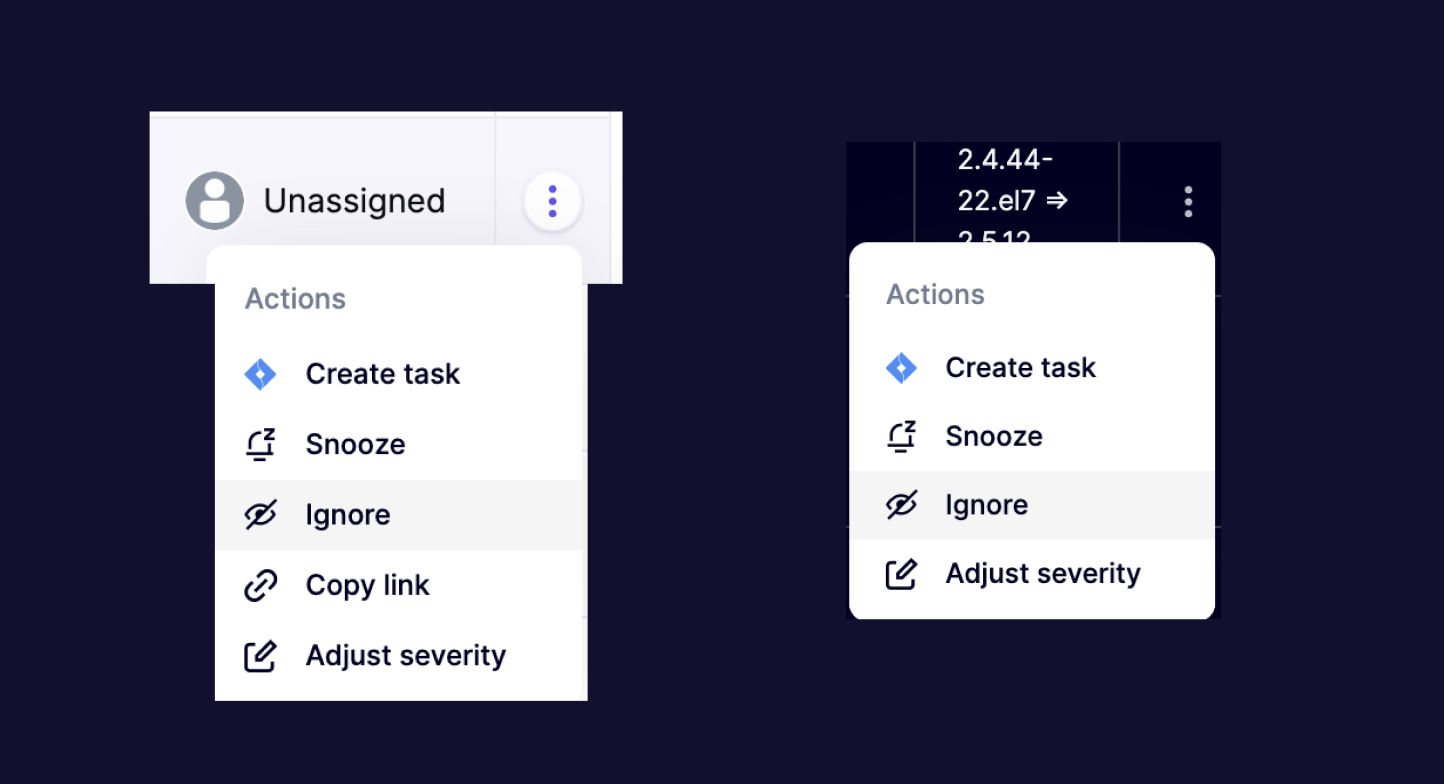This screenshot has width=1444, height=784.
Task: Choose Ignore in the right Actions menu
Action: (1032, 505)
